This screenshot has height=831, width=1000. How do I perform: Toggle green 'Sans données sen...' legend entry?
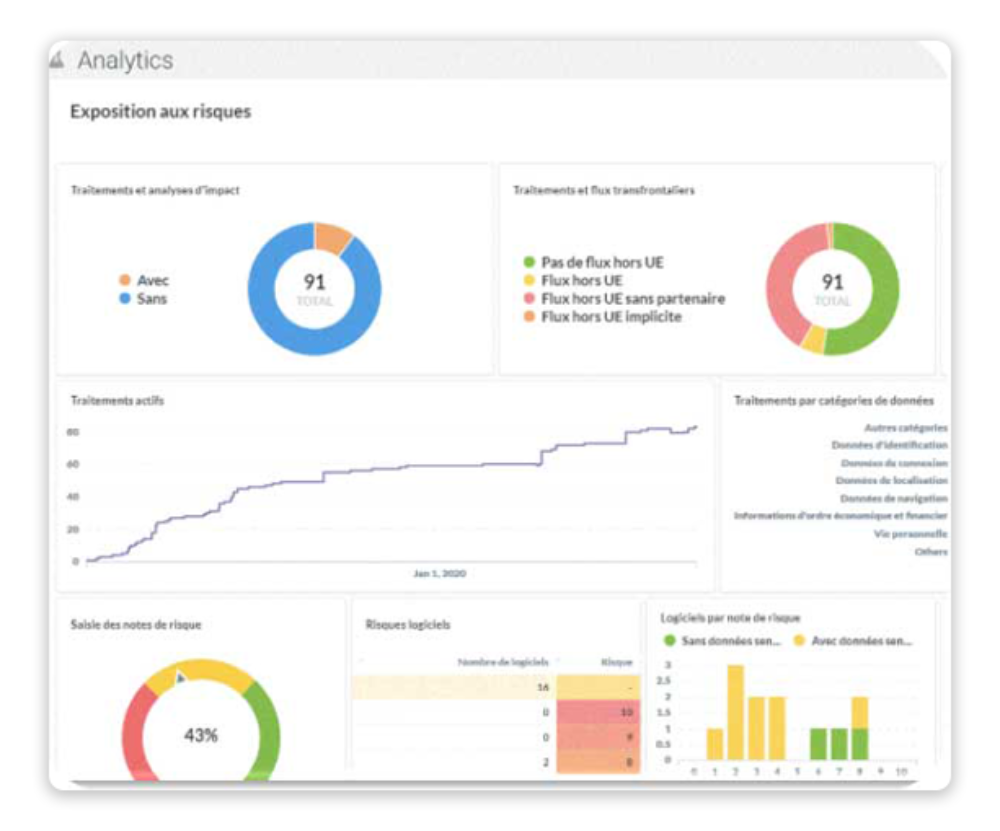tap(722, 640)
